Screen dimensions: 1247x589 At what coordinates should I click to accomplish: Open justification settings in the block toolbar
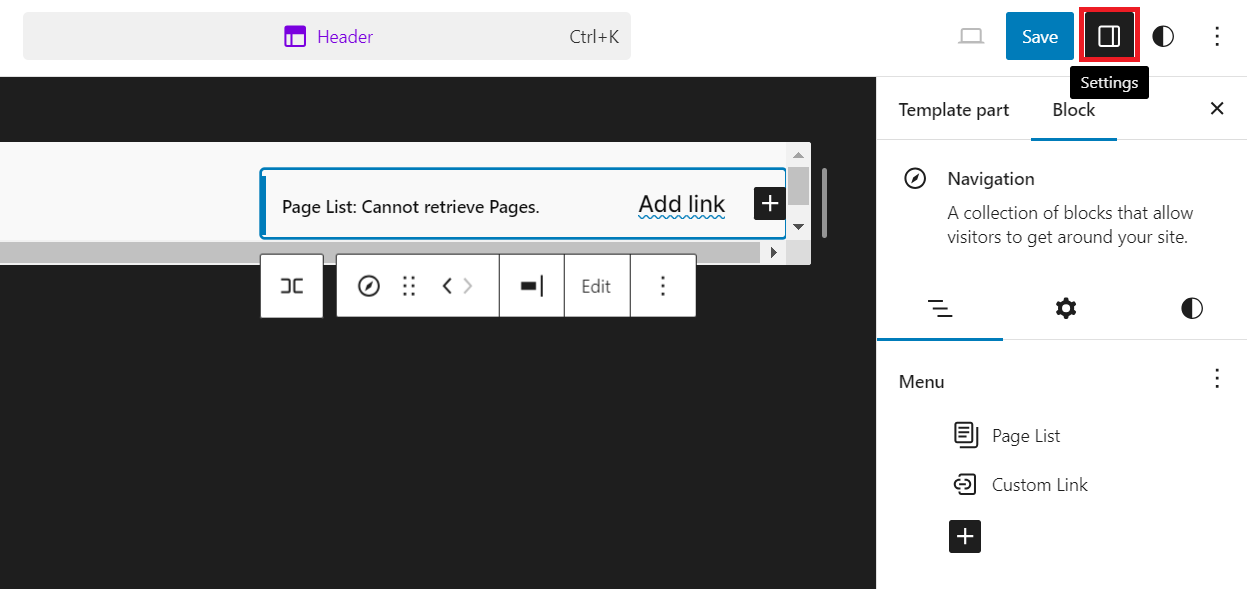(531, 285)
